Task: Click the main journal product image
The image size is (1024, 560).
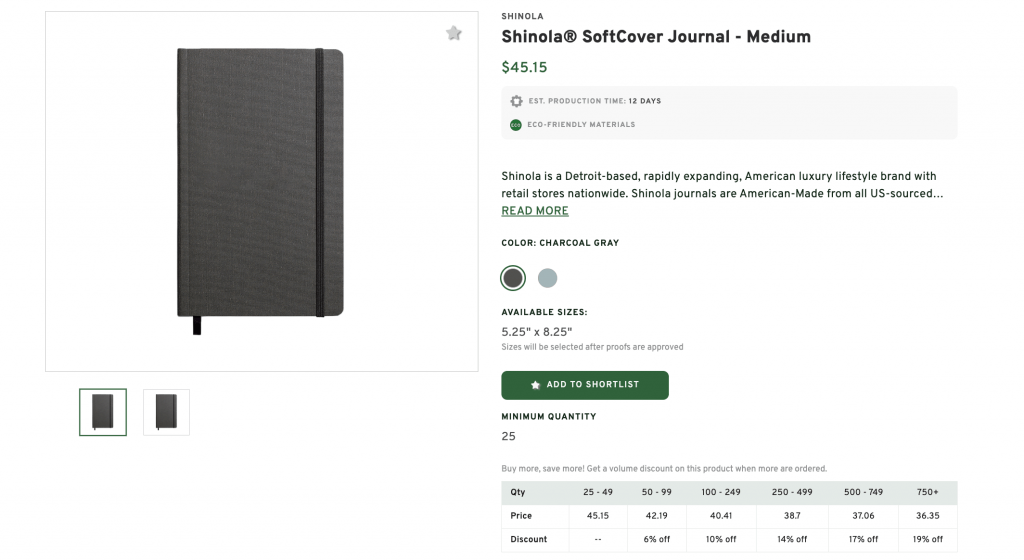Action: [260, 190]
